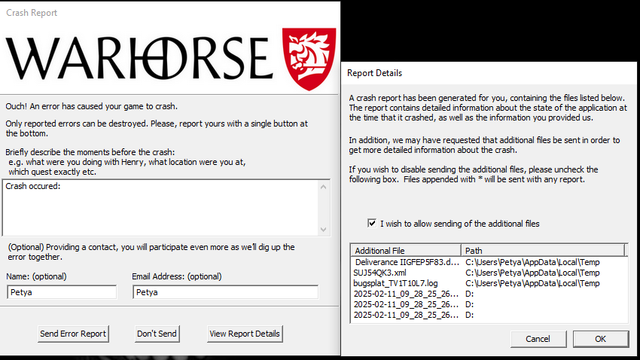Click the Don't Send button
This screenshot has height=360, width=640.
coord(157,333)
